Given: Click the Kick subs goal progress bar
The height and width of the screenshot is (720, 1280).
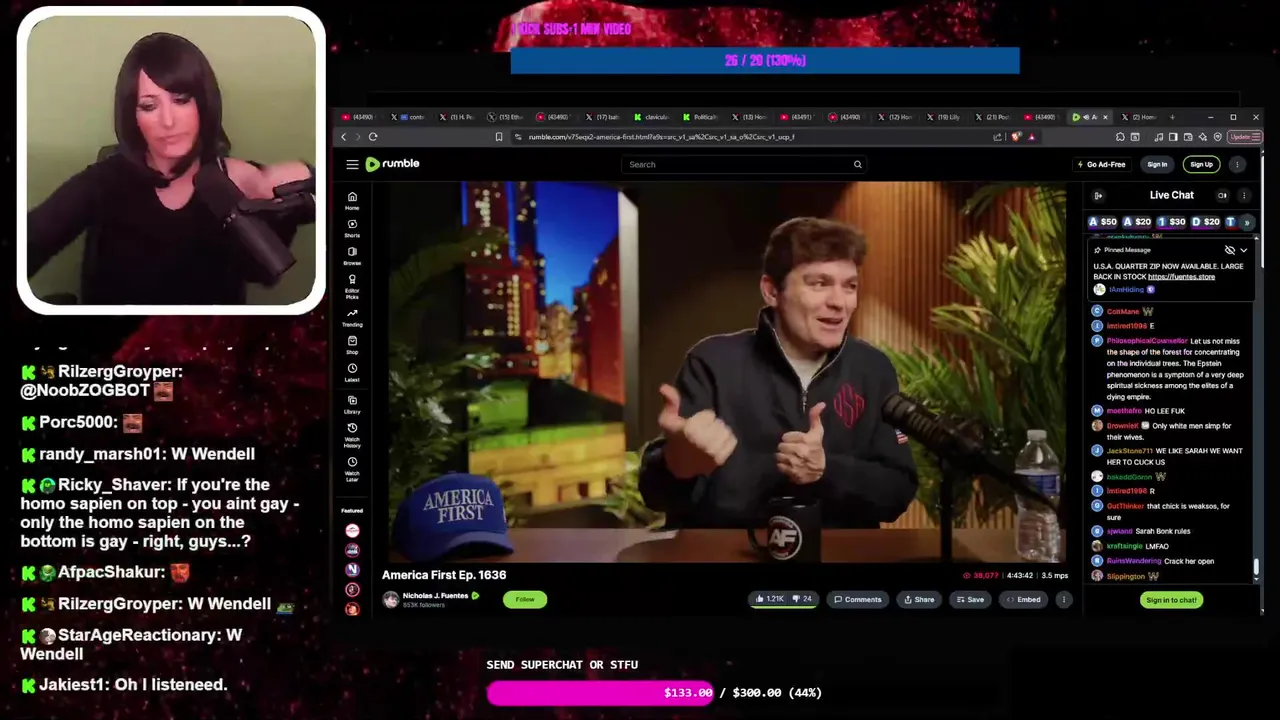Looking at the screenshot, I should tap(765, 61).
